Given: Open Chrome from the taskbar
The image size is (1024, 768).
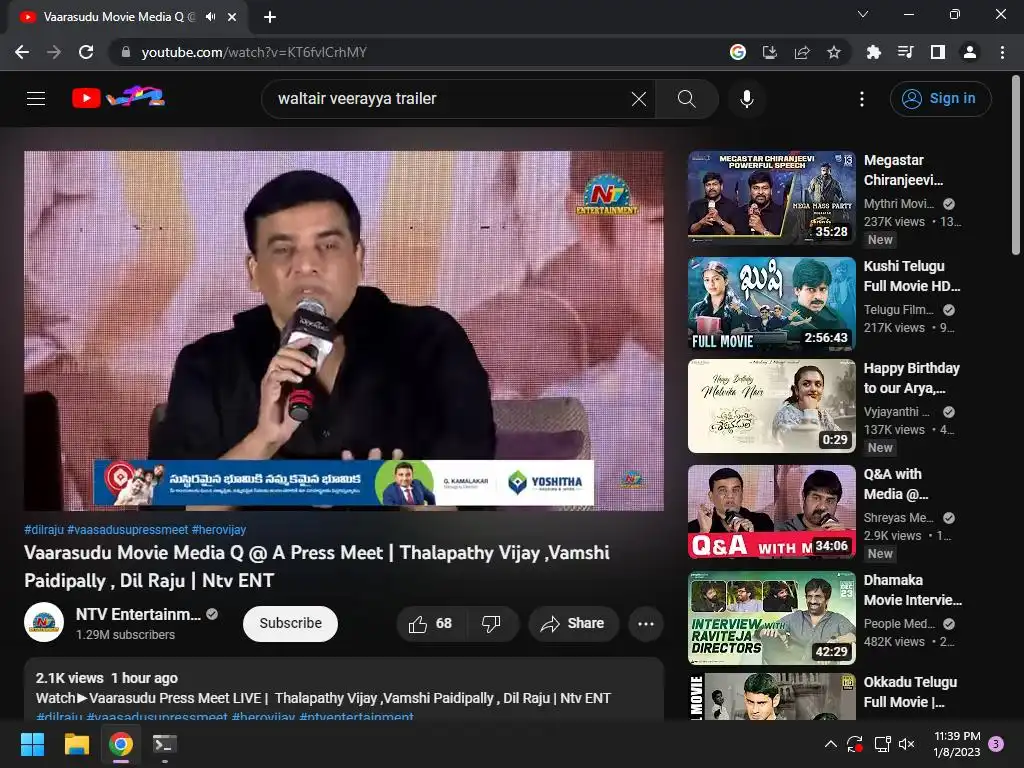Looking at the screenshot, I should point(121,744).
